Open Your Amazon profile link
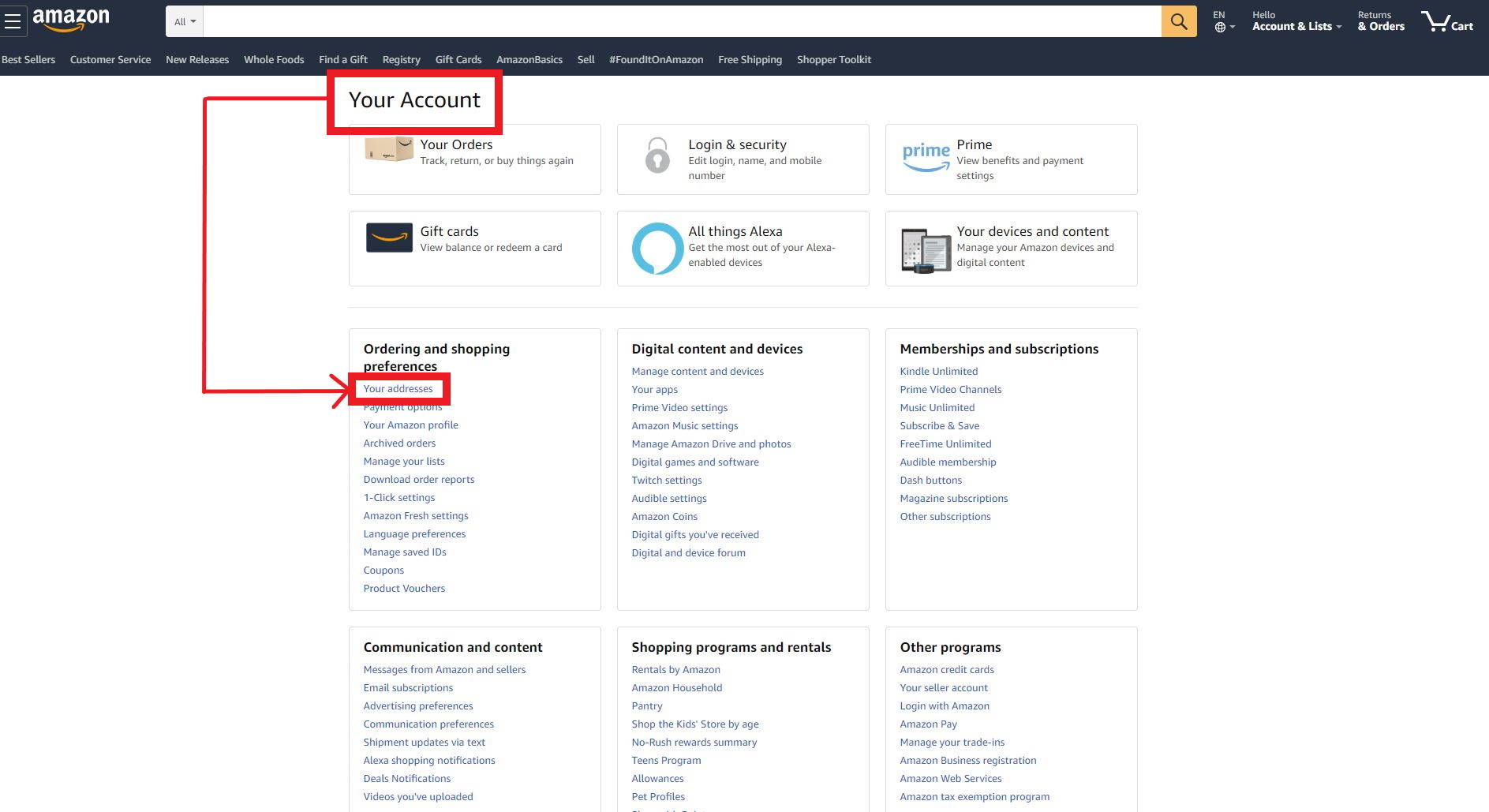The height and width of the screenshot is (812, 1489). [410, 425]
